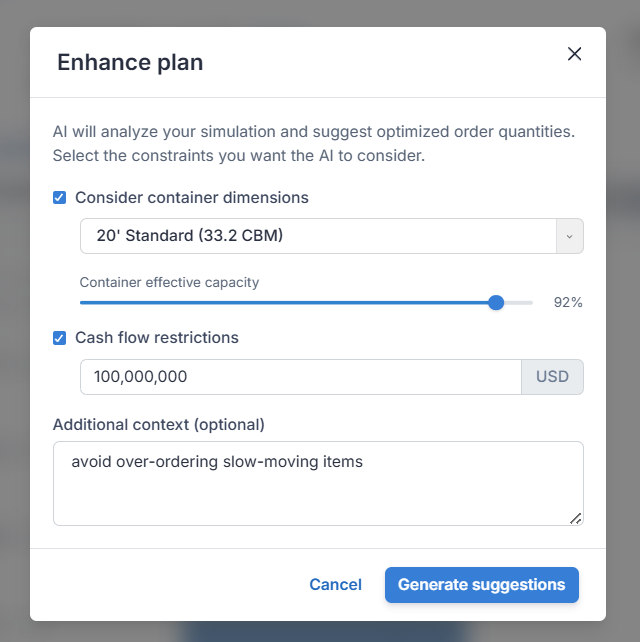Open the 20' Standard container dropdown
640x642 pixels.
(332, 236)
